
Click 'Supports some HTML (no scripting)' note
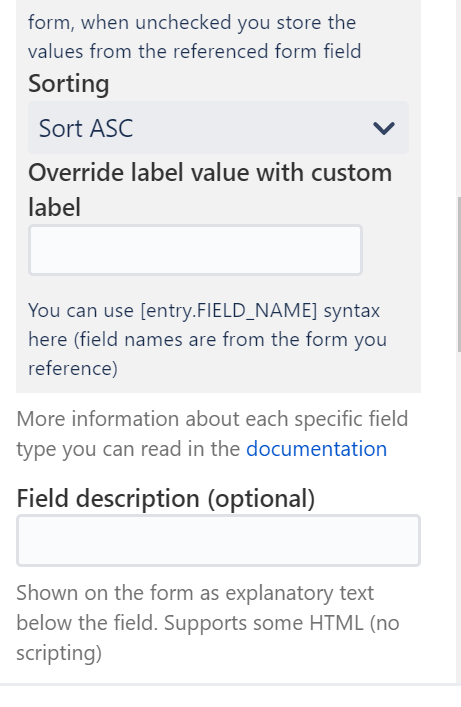[x=207, y=638]
